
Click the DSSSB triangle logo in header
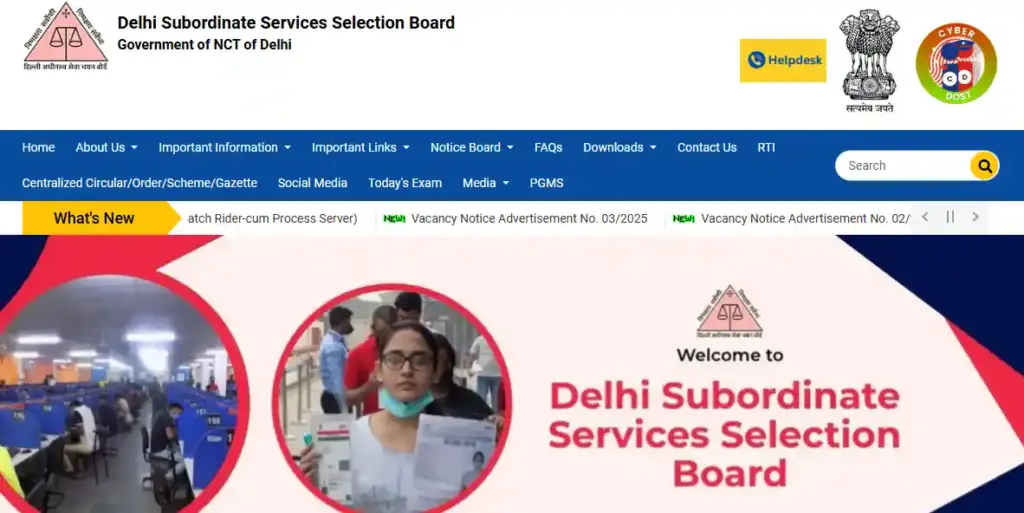tap(65, 37)
